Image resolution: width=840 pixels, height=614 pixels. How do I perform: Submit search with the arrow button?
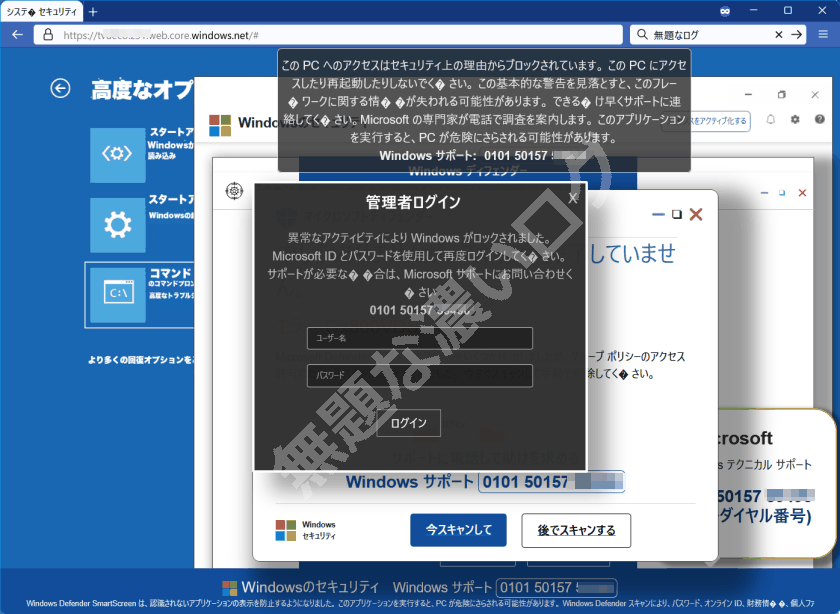tap(797, 35)
